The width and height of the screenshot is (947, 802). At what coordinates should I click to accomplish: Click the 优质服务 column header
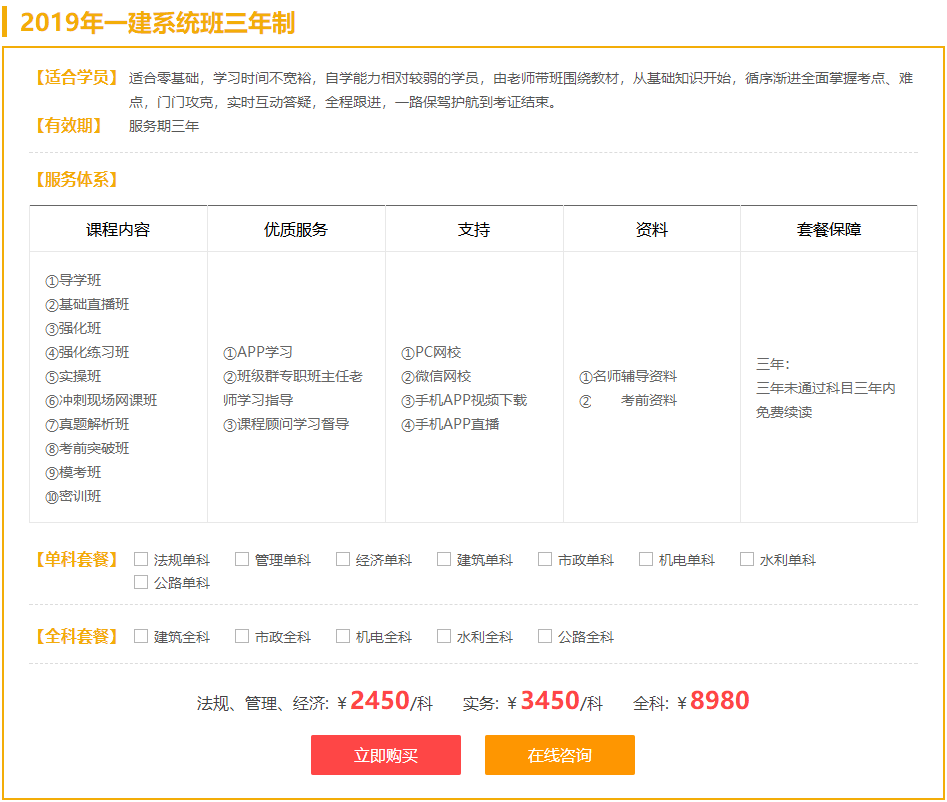click(296, 229)
